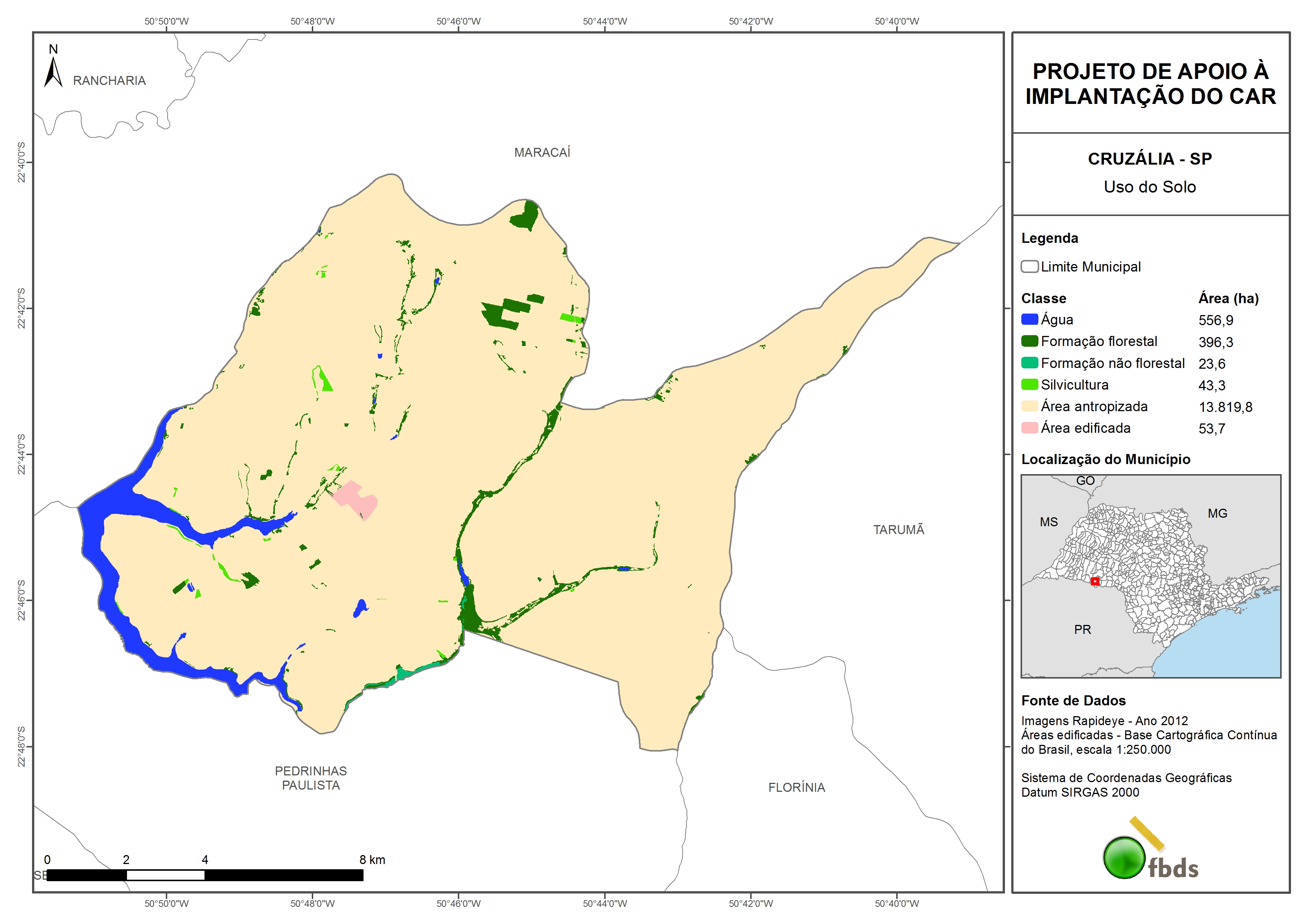Image resolution: width=1307 pixels, height=924 pixels.
Task: Click the Formação não florestal legend swatch
Action: coord(1029,363)
